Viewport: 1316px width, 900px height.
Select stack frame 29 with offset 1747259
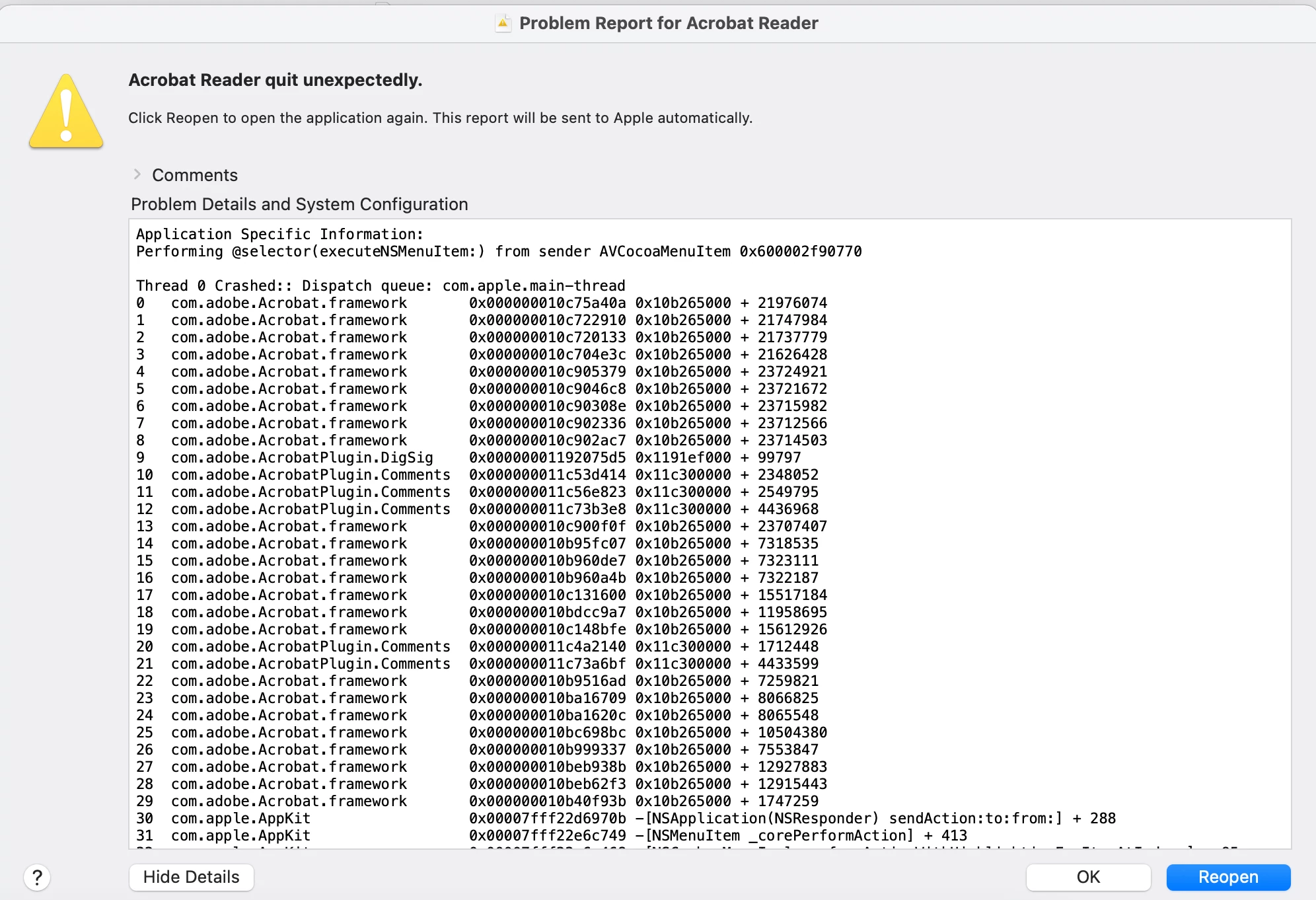477,801
